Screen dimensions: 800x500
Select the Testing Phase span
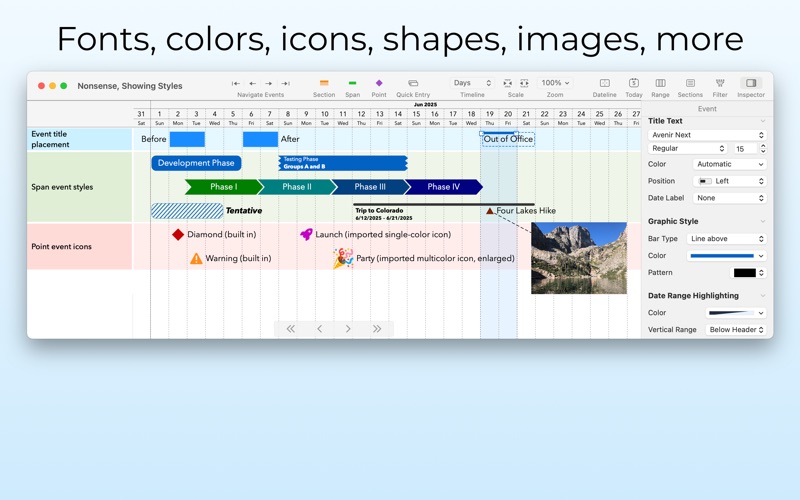343,163
